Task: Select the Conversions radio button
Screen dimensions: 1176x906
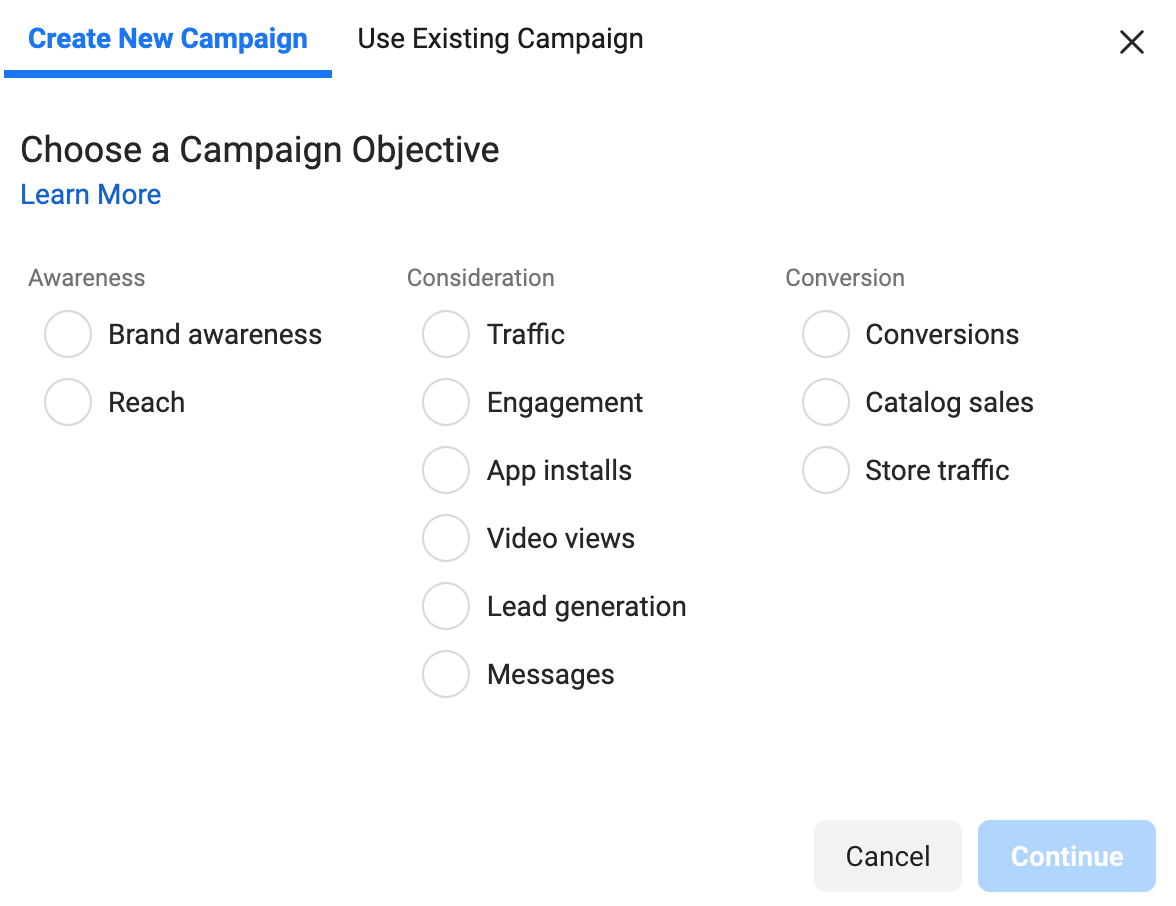Action: 826,334
